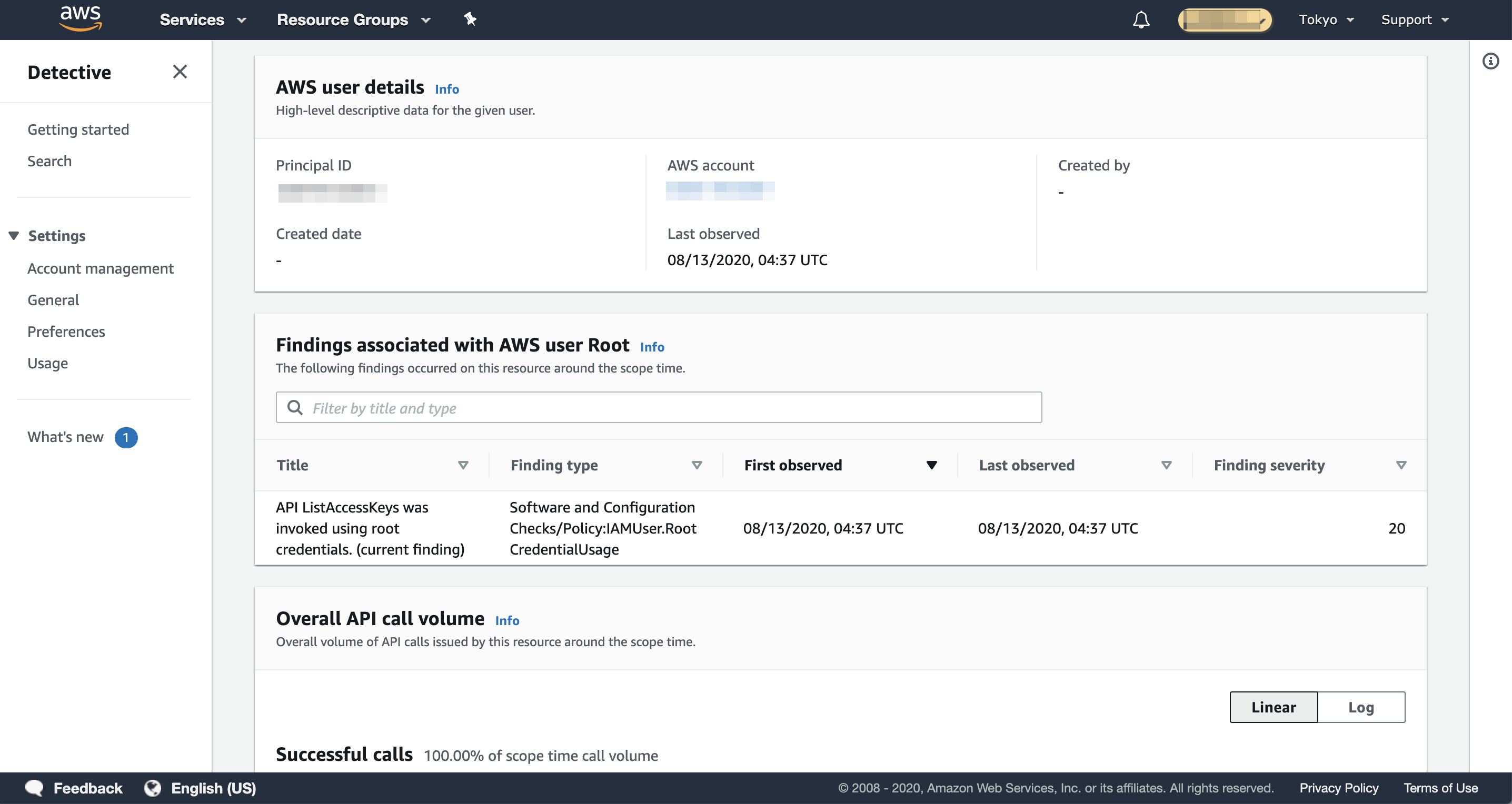Open Account management settings
Image resolution: width=1512 pixels, height=804 pixels.
tap(101, 268)
